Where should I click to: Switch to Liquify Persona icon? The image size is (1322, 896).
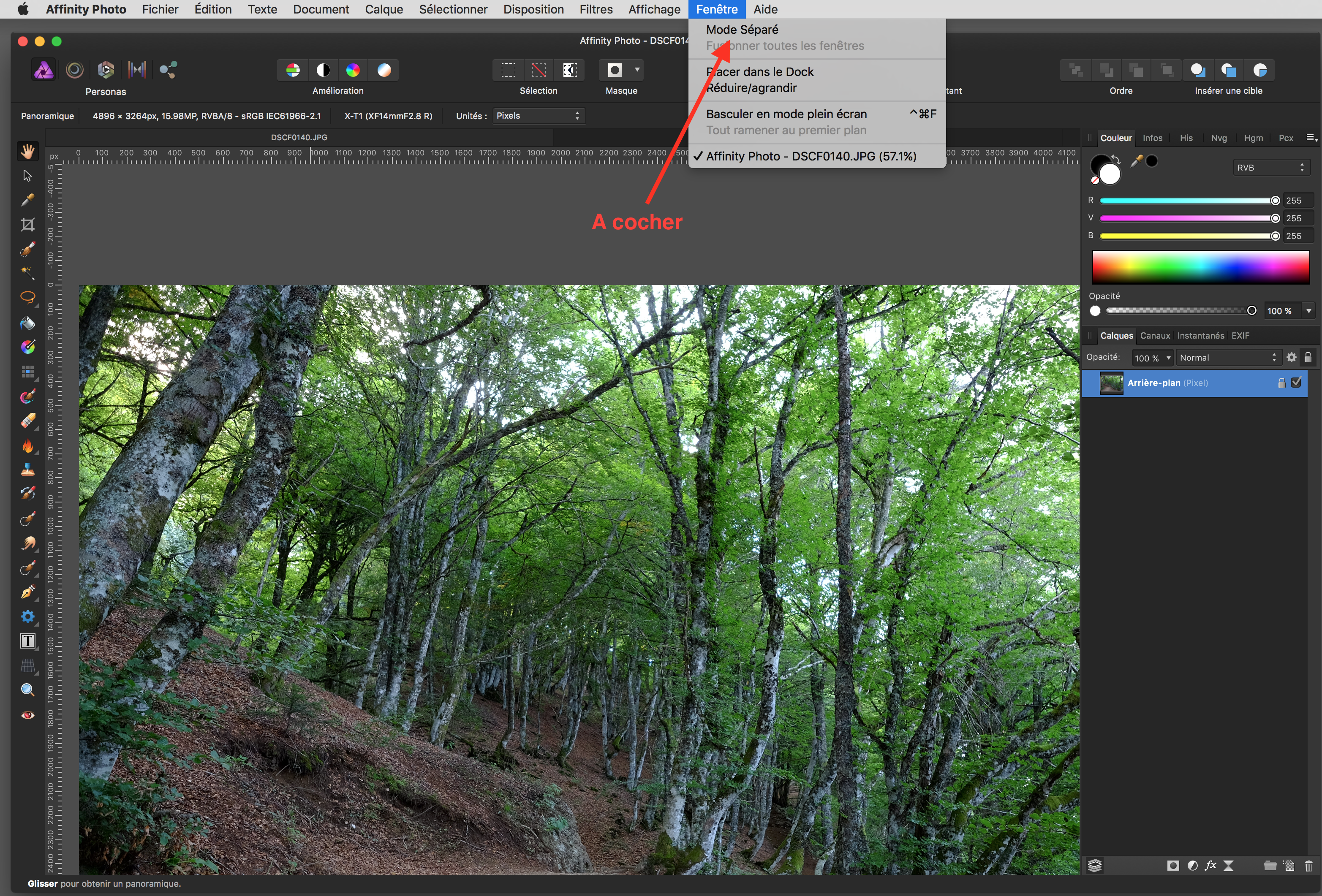(x=74, y=70)
